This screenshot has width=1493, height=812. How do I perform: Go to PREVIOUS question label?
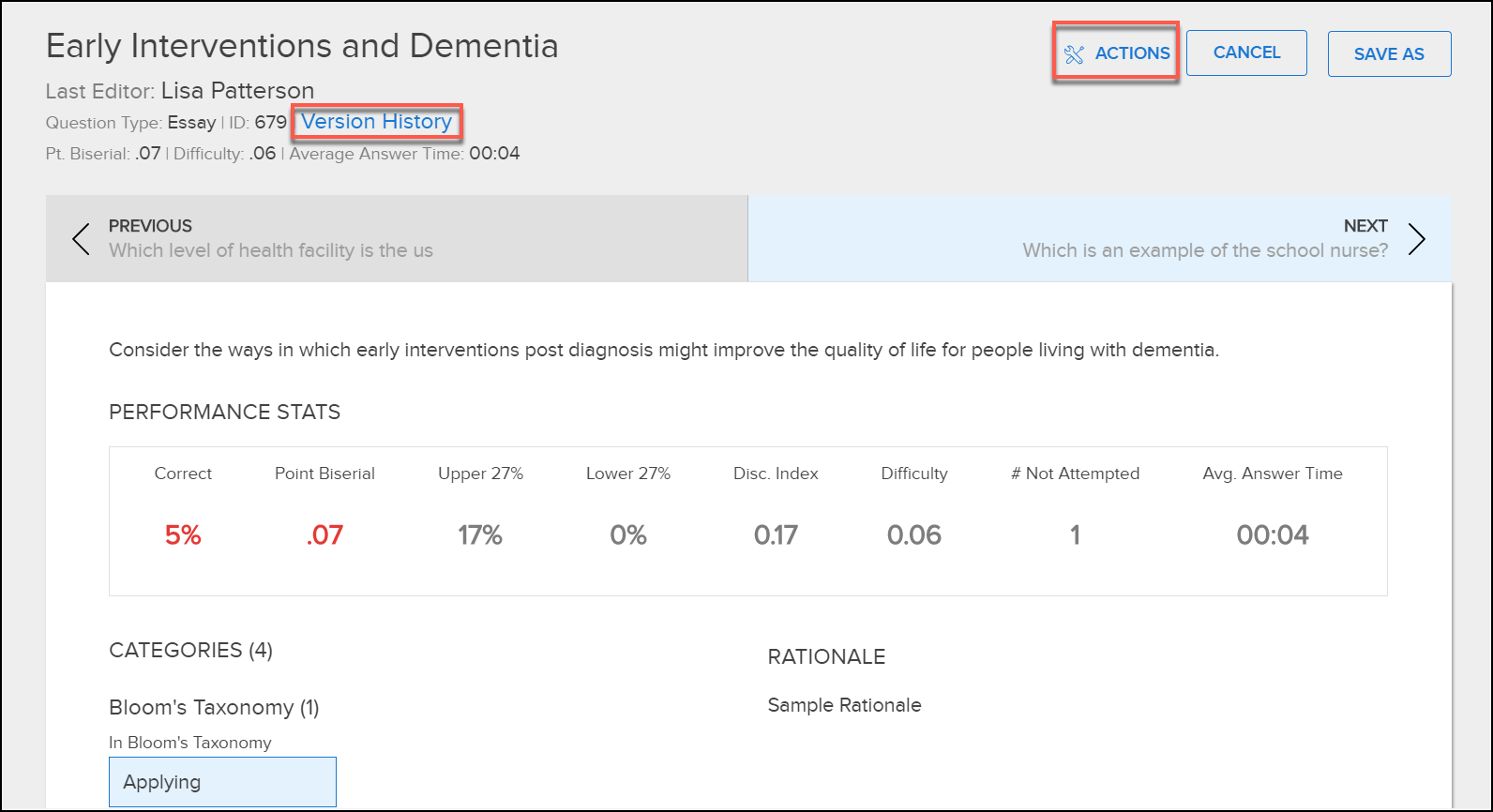pyautogui.click(x=150, y=226)
